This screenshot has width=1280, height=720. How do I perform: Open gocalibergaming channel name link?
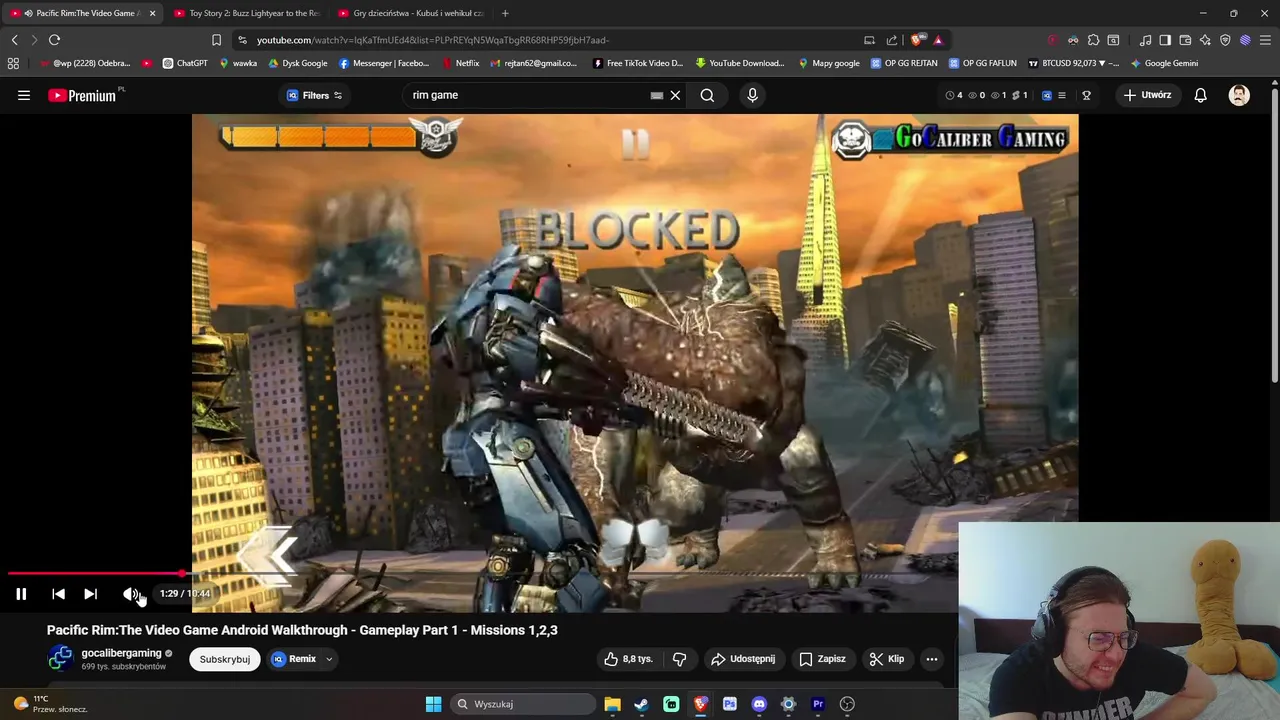click(121, 653)
